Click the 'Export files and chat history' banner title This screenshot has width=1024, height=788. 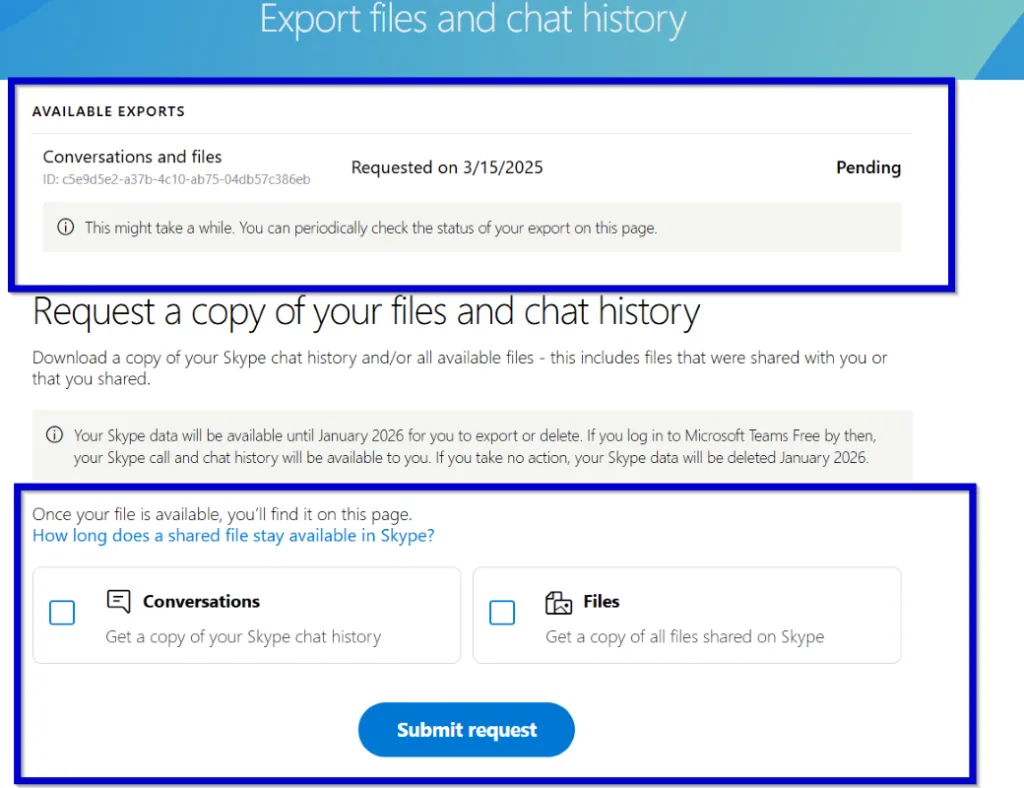pyautogui.click(x=473, y=20)
